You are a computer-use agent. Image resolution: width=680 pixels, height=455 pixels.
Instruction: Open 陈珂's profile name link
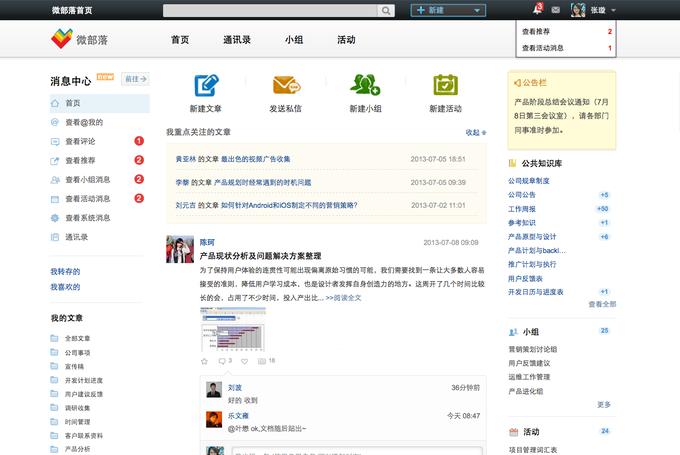point(207,242)
